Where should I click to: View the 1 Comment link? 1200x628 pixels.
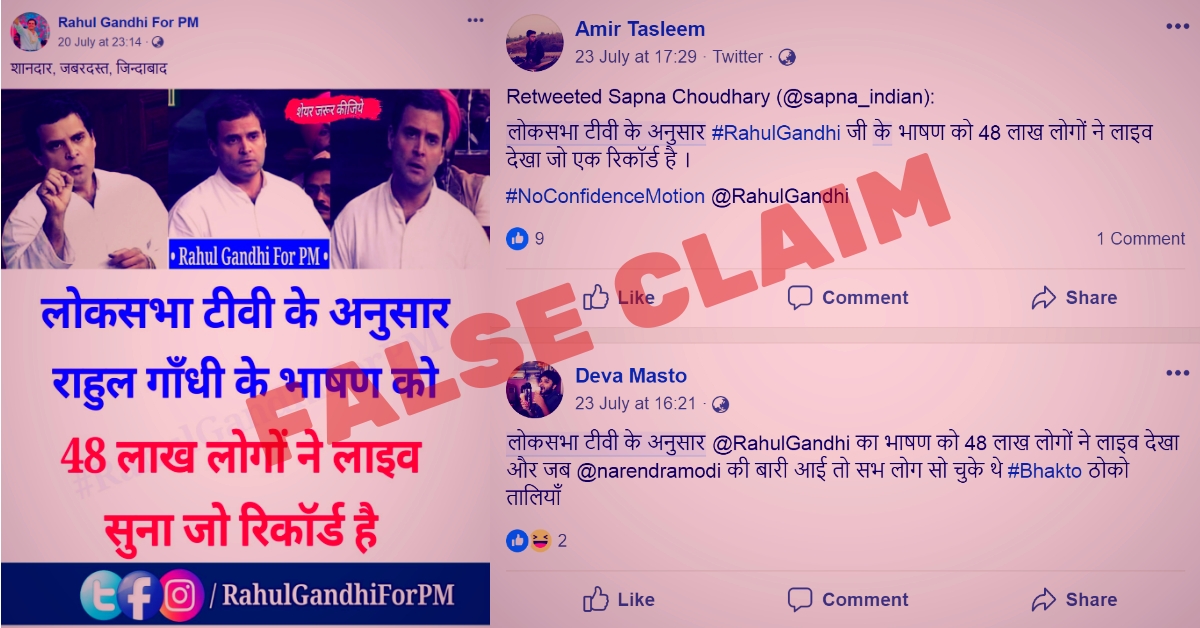coord(1141,238)
